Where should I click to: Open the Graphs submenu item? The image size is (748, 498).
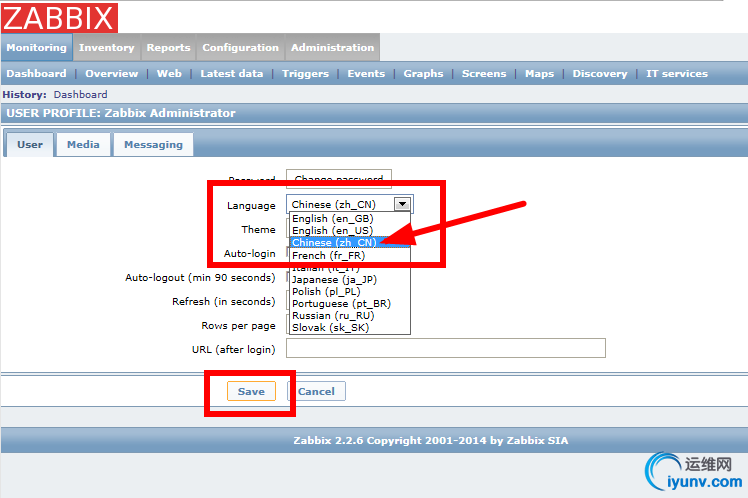423,73
